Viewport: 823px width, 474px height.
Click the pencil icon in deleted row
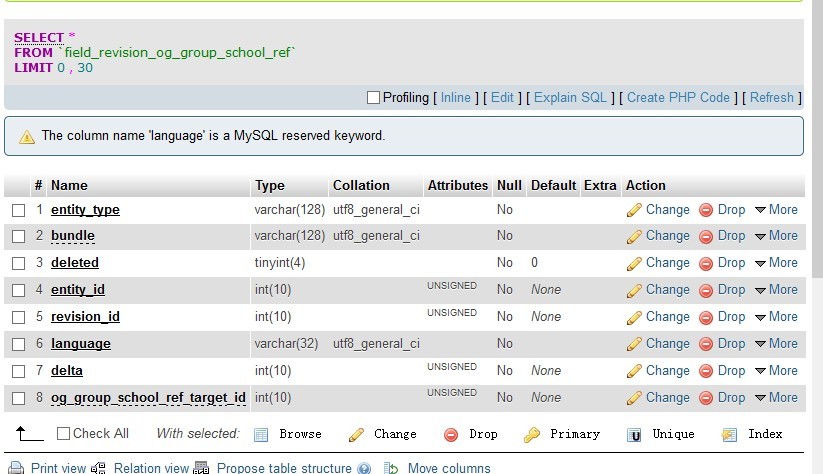(x=634, y=264)
